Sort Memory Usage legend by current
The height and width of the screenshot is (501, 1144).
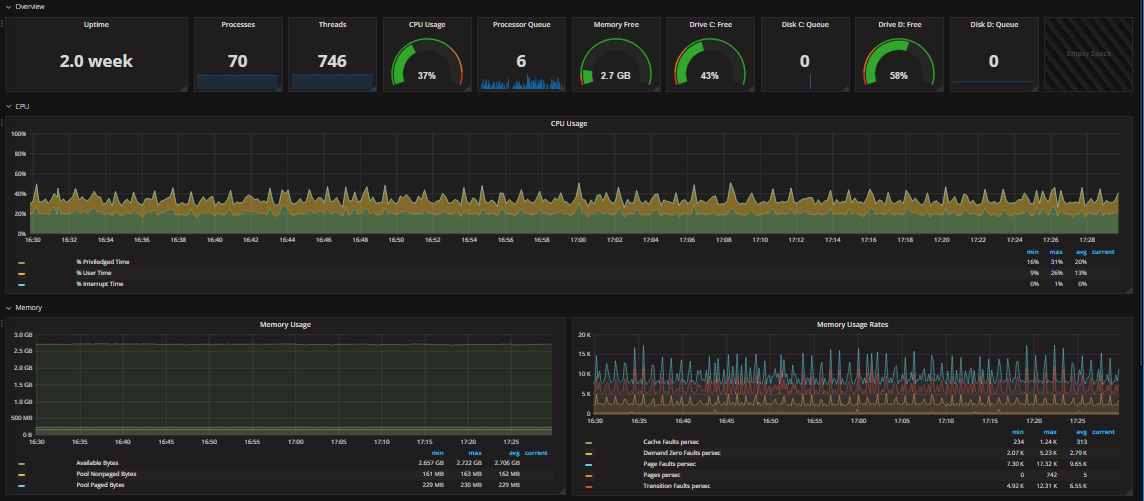click(x=536, y=453)
